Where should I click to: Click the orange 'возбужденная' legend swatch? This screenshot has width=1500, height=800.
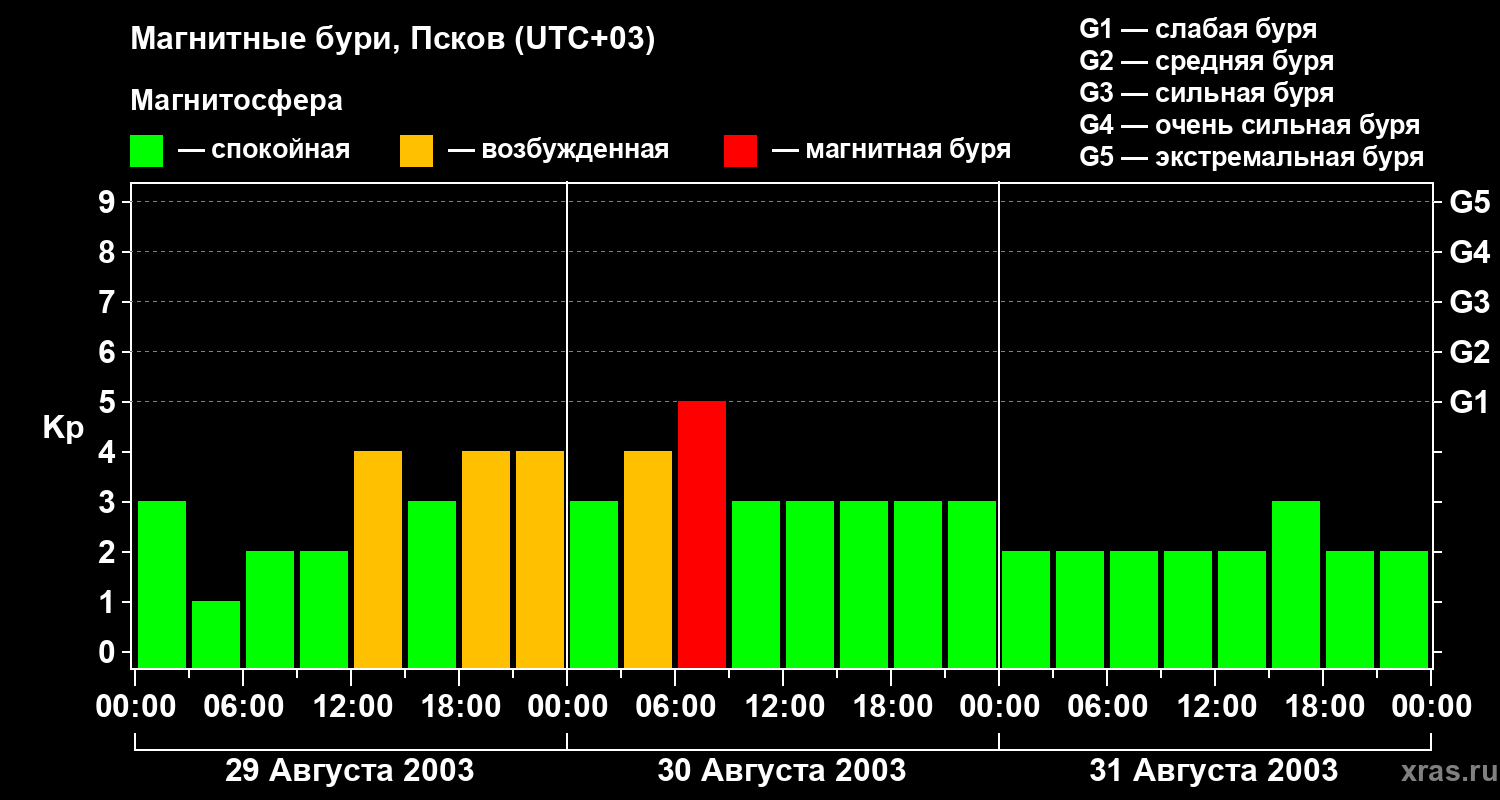pyautogui.click(x=416, y=151)
